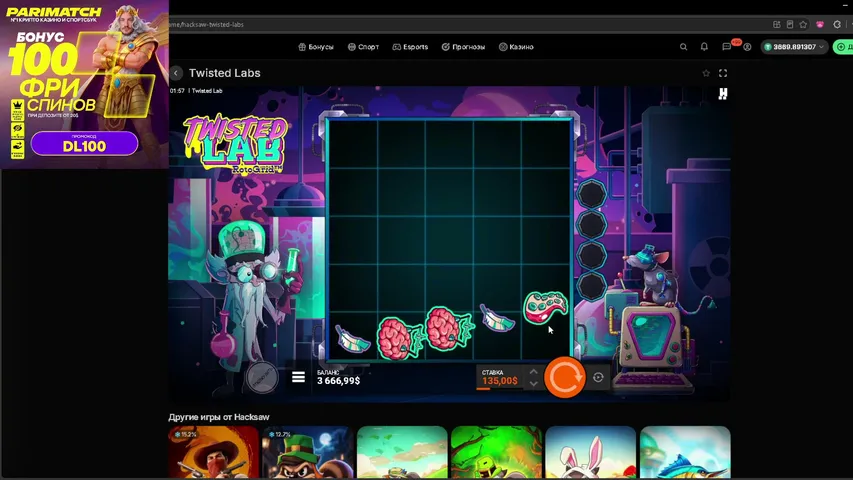The height and width of the screenshot is (480, 853).
Task: Expand the wallet balance 3889.891307 dropdown
Action: point(794,47)
